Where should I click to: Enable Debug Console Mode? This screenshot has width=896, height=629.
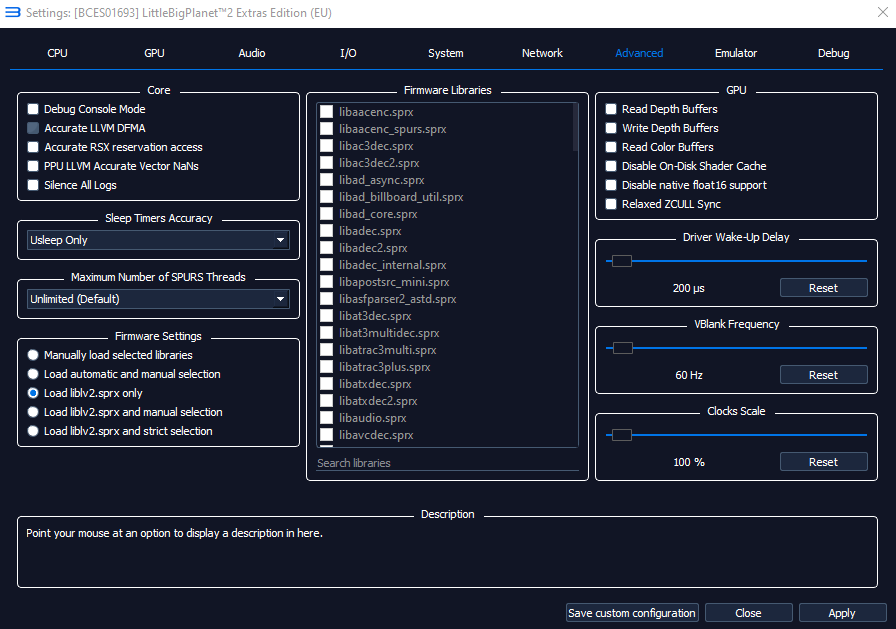point(33,109)
